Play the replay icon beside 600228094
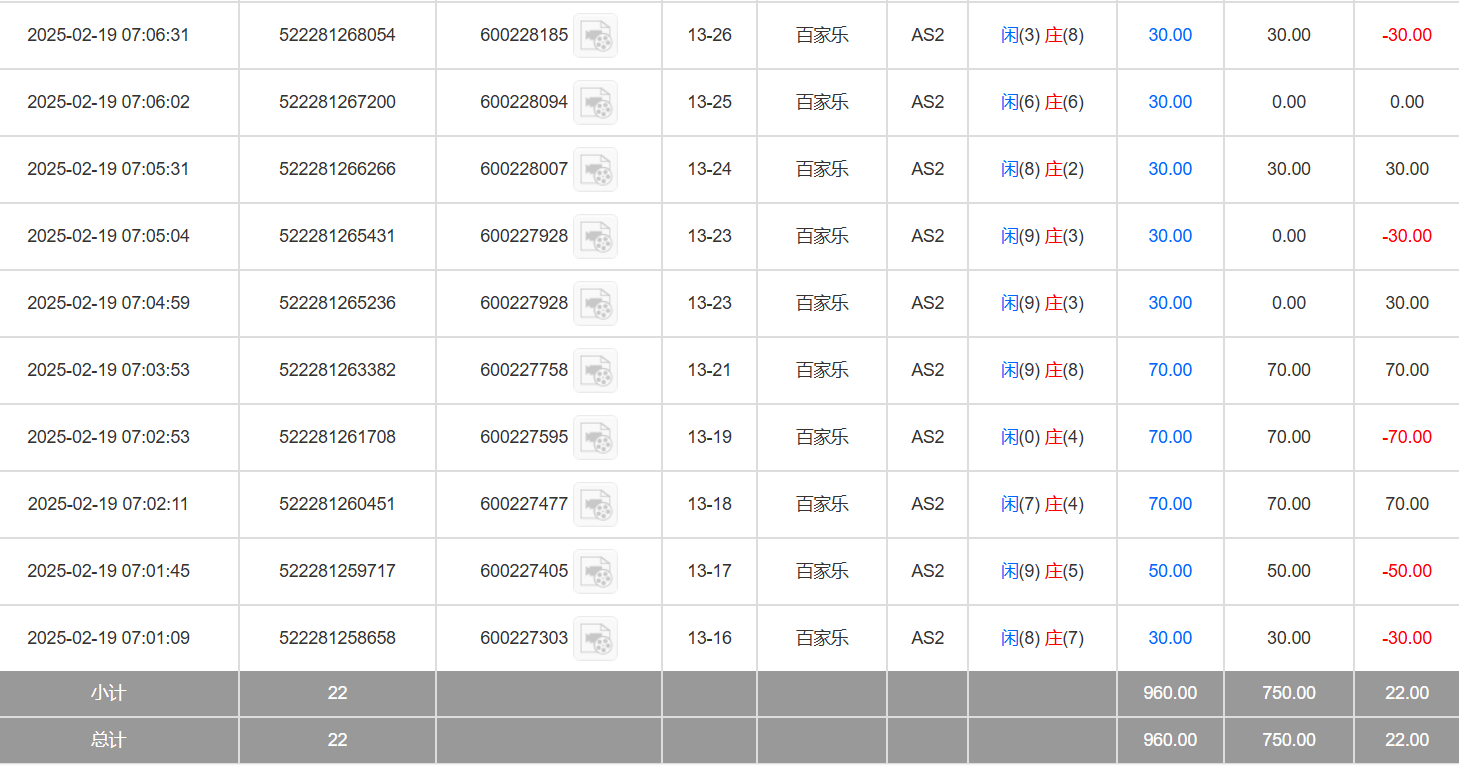The image size is (1459, 780). point(595,103)
